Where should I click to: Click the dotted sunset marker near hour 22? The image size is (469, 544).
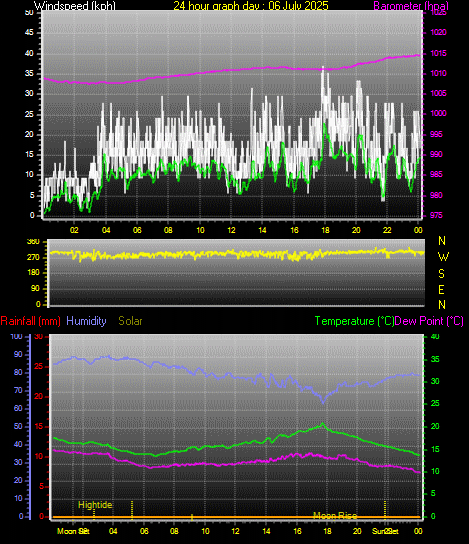pos(385,509)
